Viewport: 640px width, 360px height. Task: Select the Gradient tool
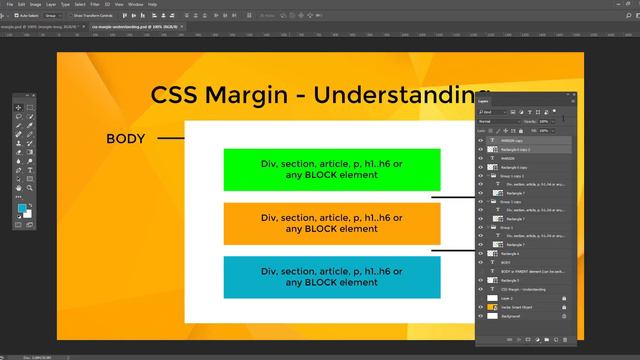coord(30,152)
